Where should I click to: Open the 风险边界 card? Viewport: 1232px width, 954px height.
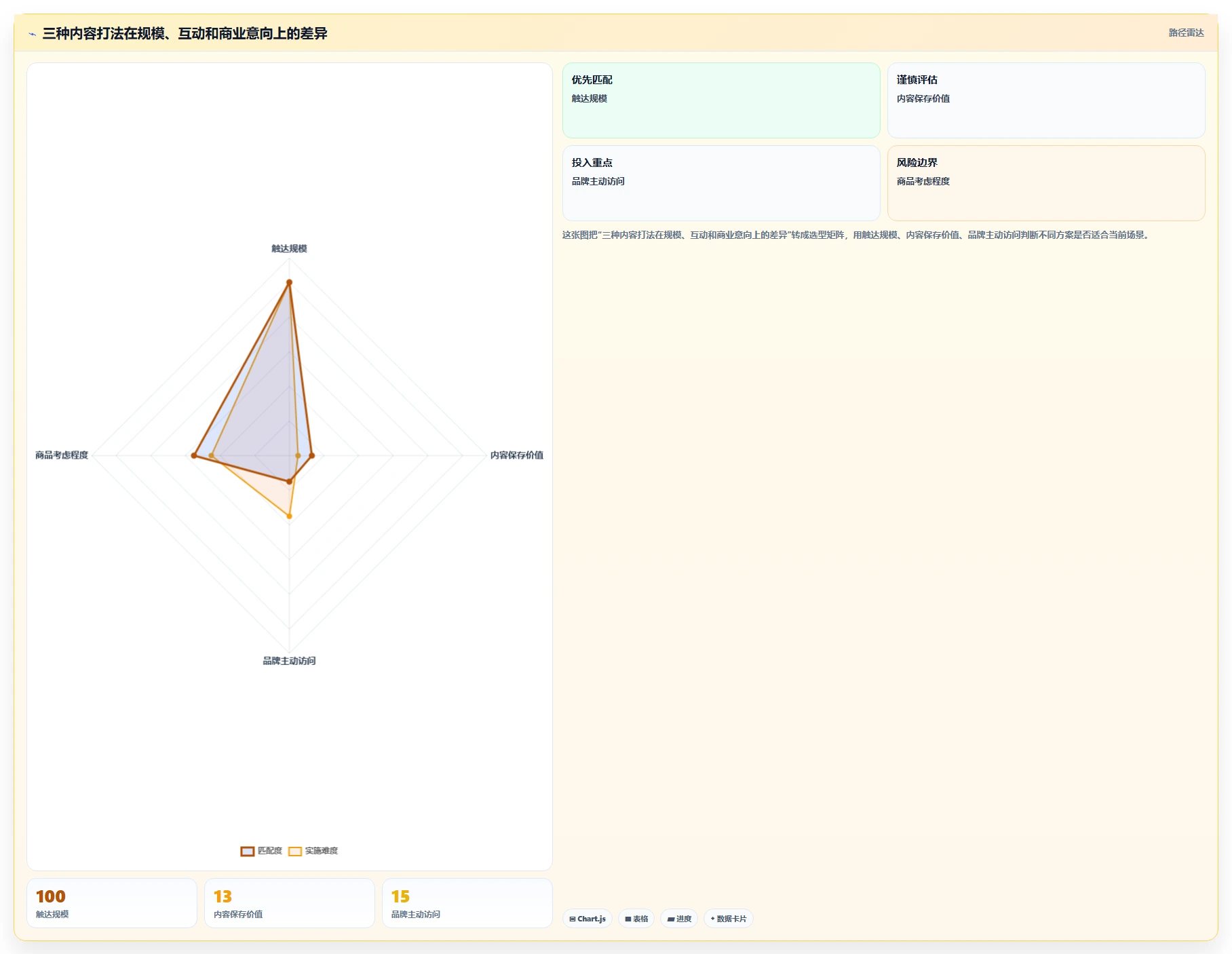(1046, 183)
